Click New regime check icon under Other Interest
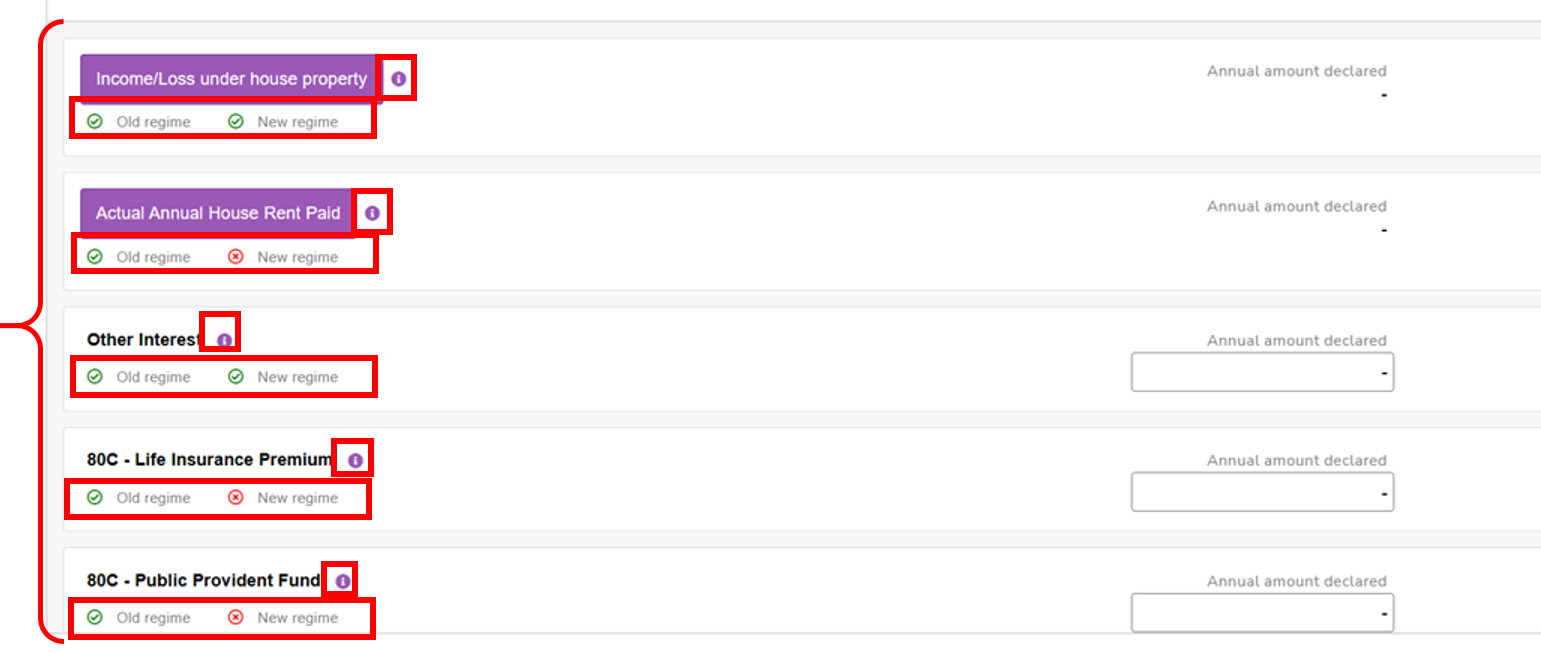This screenshot has height=653, width=1541. coord(236,377)
